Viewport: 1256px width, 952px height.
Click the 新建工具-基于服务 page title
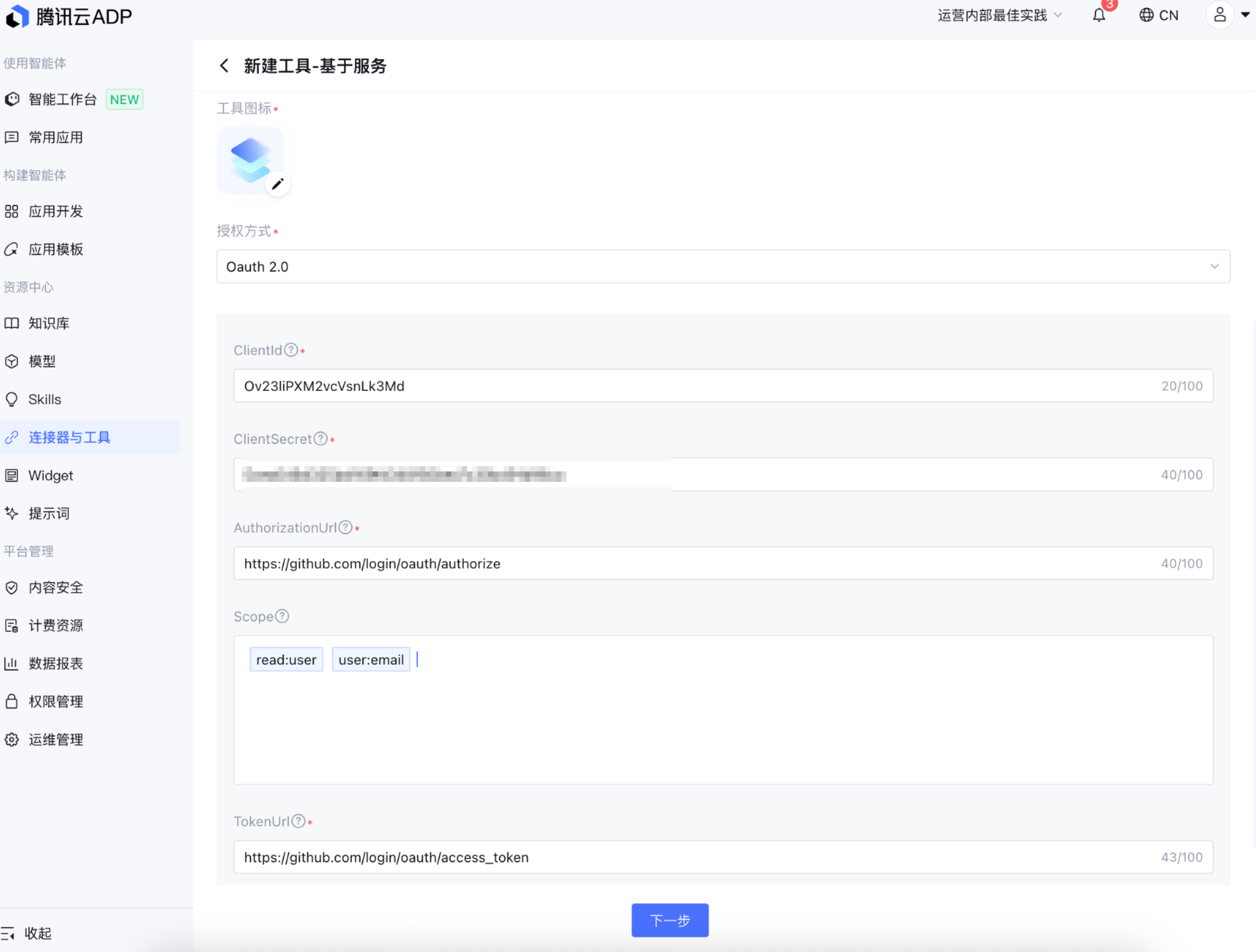(315, 66)
